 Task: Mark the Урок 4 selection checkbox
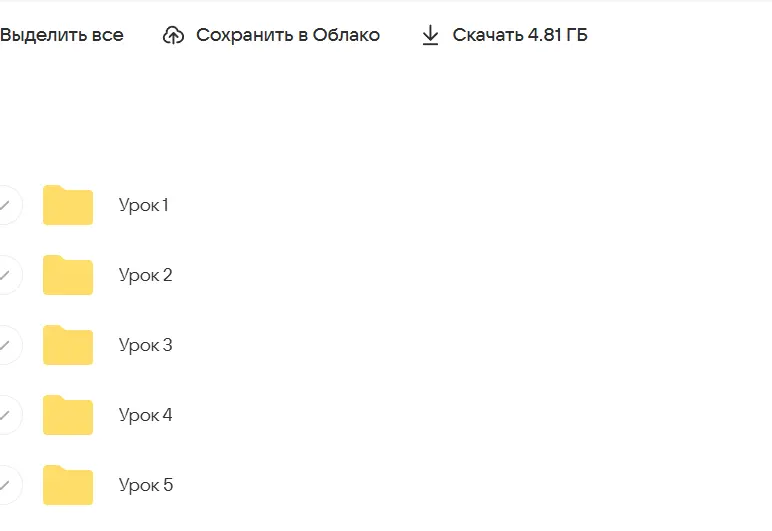tap(6, 415)
